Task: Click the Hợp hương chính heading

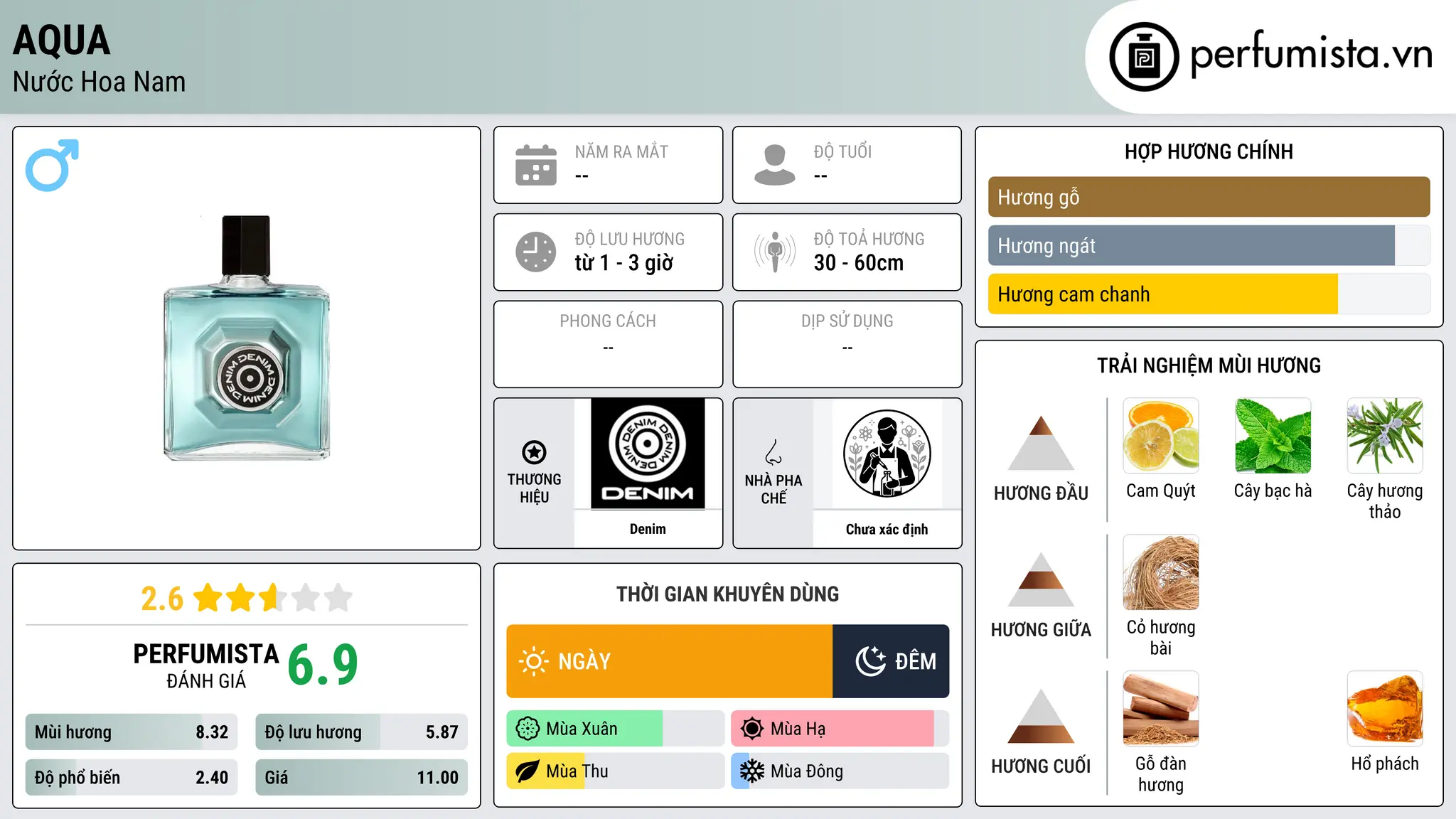Action: point(1209,151)
